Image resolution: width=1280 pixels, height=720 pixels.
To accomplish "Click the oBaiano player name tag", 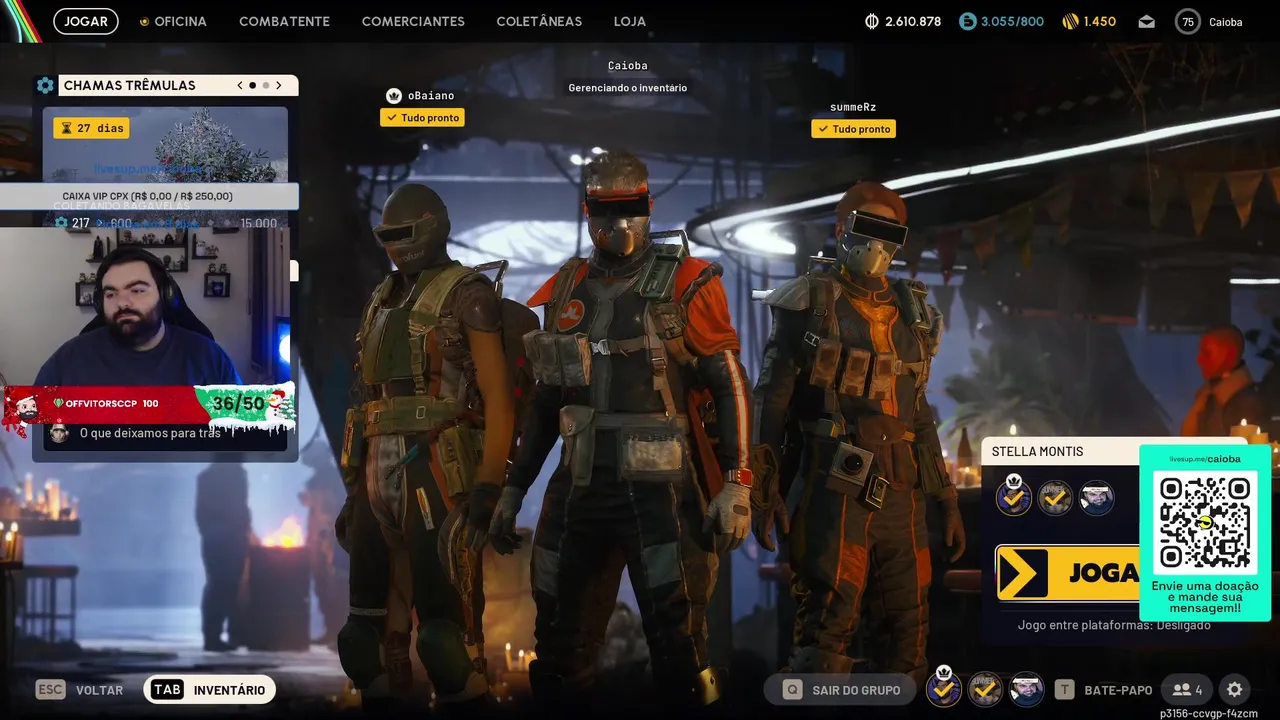I will [431, 96].
